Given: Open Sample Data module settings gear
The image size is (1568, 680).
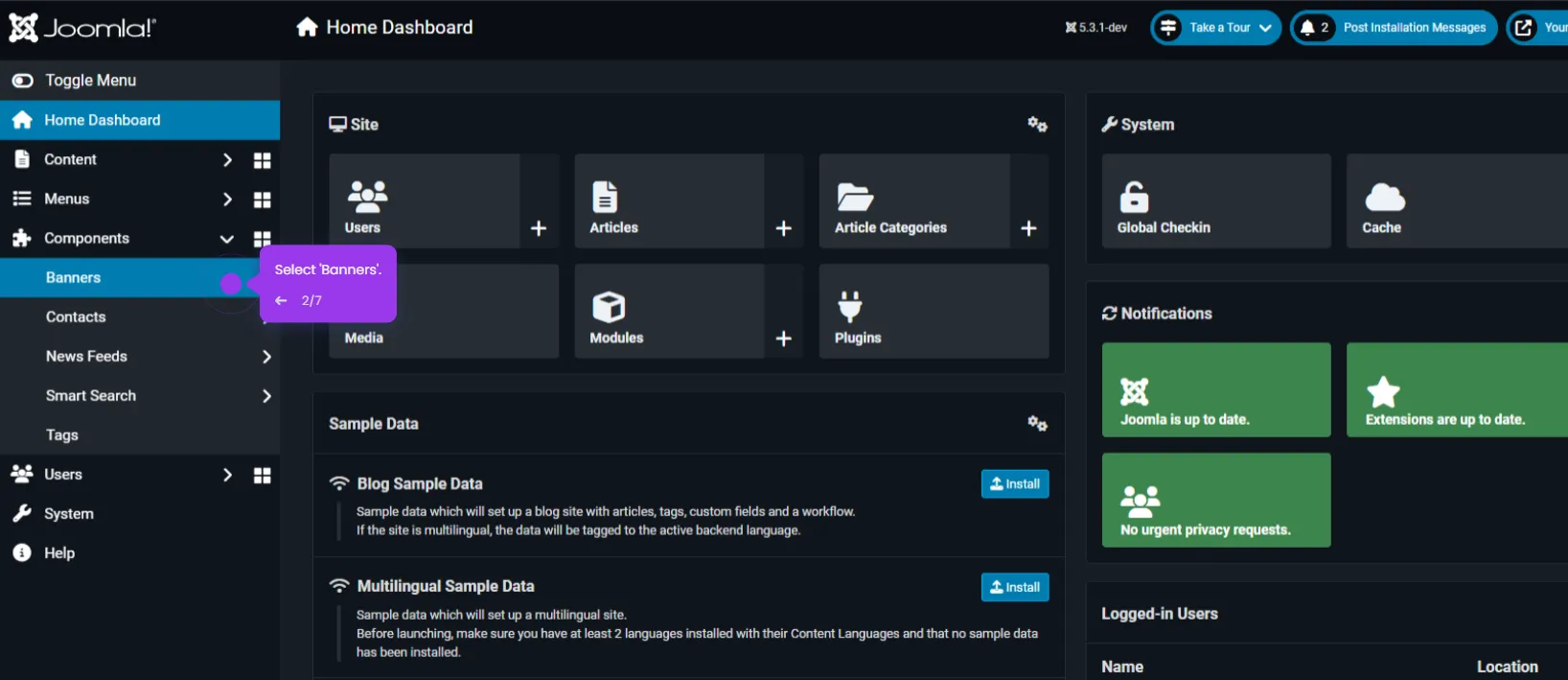Looking at the screenshot, I should point(1037,424).
